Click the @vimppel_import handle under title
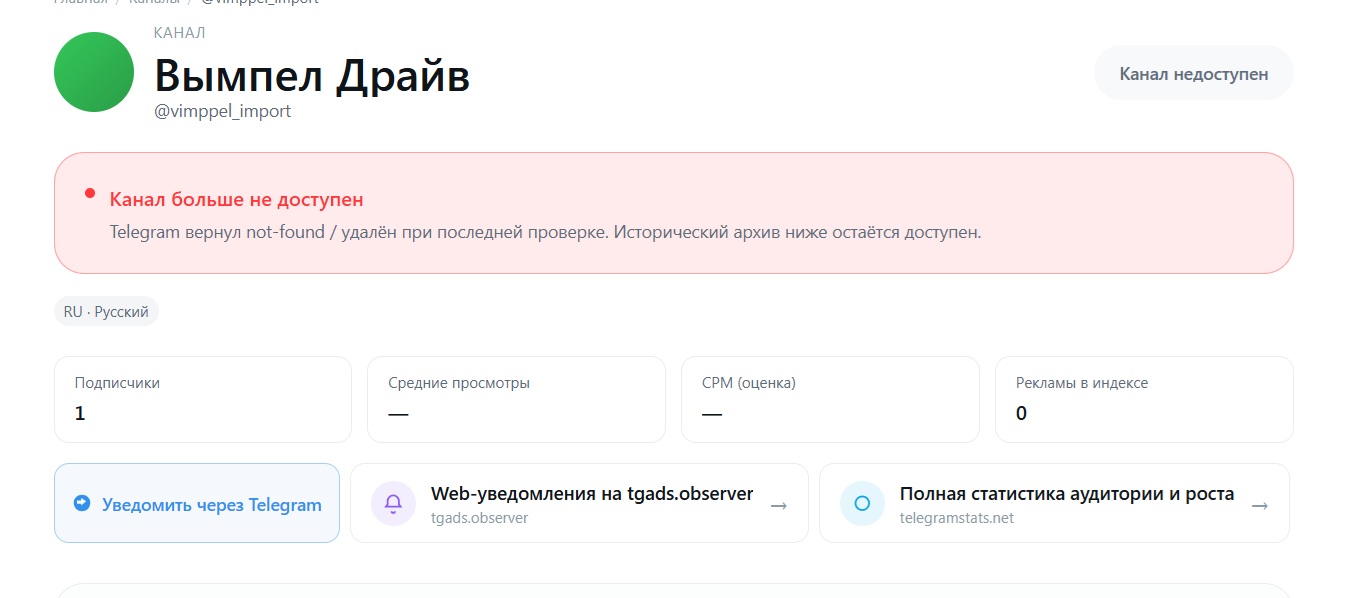 222,111
